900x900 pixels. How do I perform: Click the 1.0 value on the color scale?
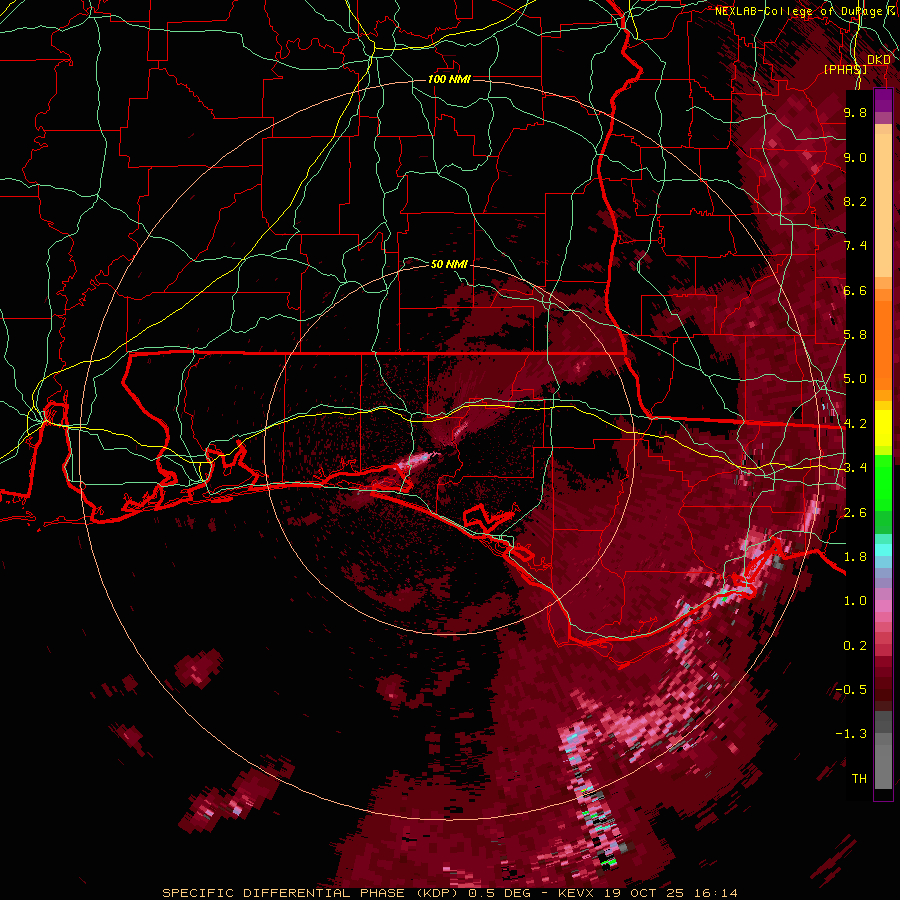click(855, 601)
